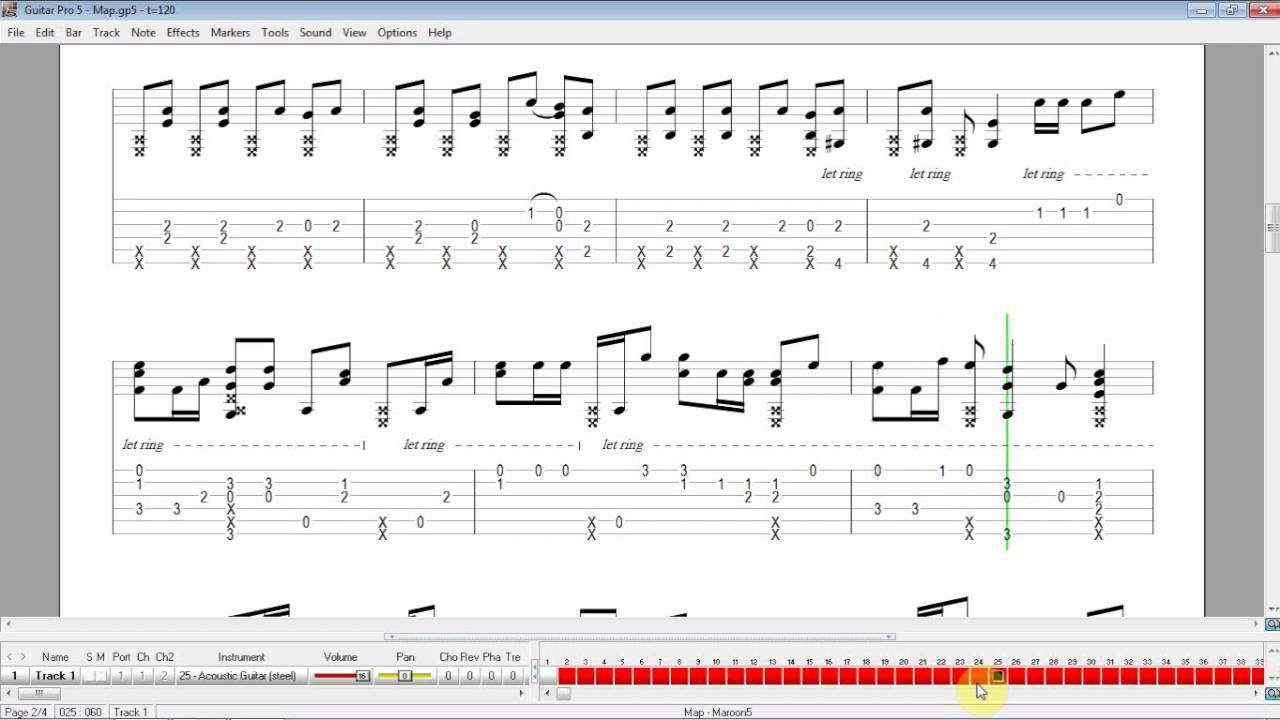
Task: Open the Edit menu
Action: [45, 32]
